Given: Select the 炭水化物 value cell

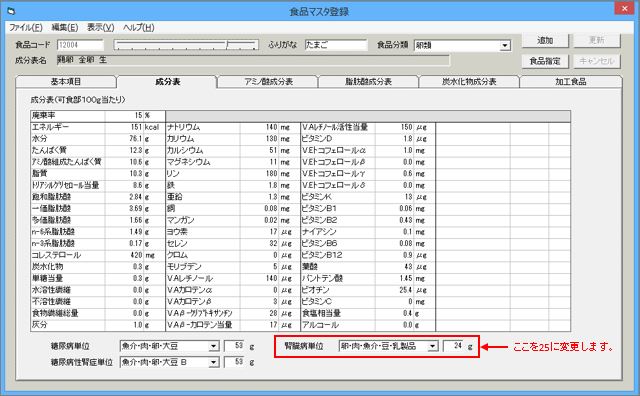Looking at the screenshot, I should point(124,267).
